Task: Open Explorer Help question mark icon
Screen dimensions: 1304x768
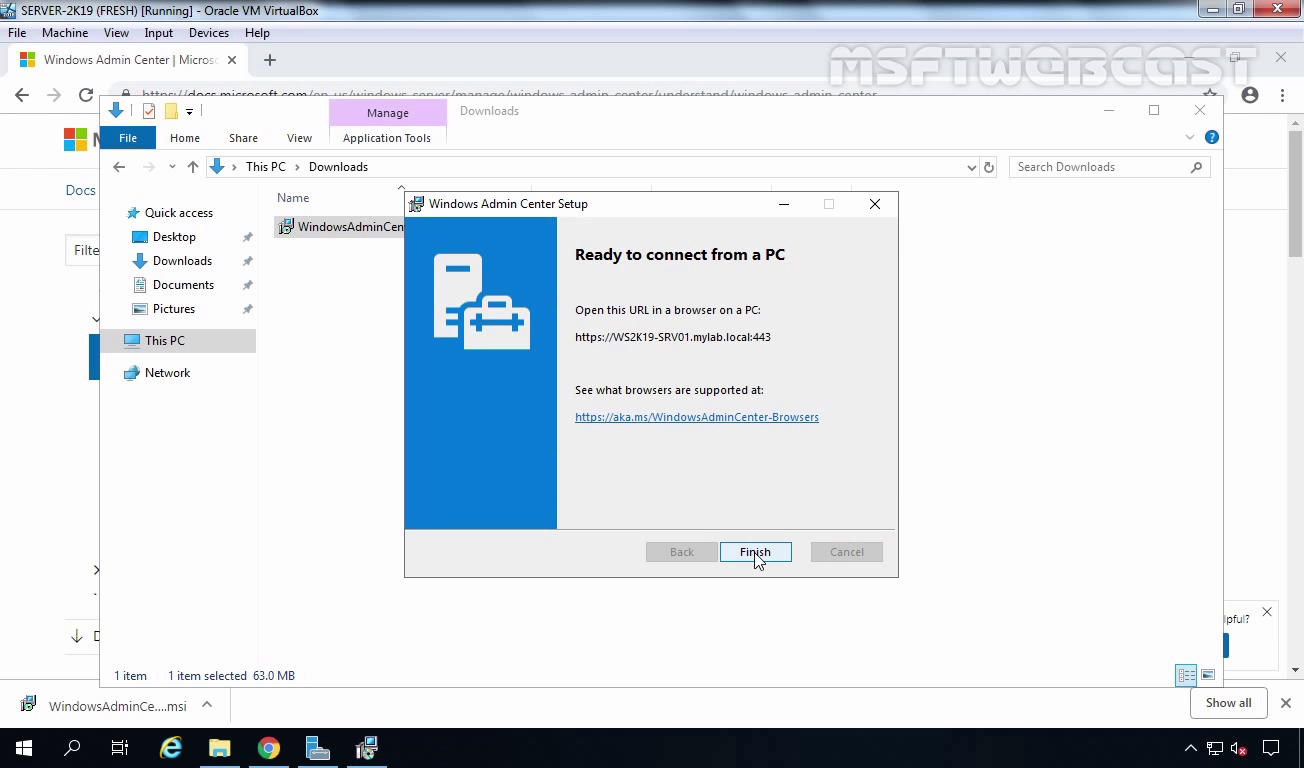Action: tap(1212, 137)
